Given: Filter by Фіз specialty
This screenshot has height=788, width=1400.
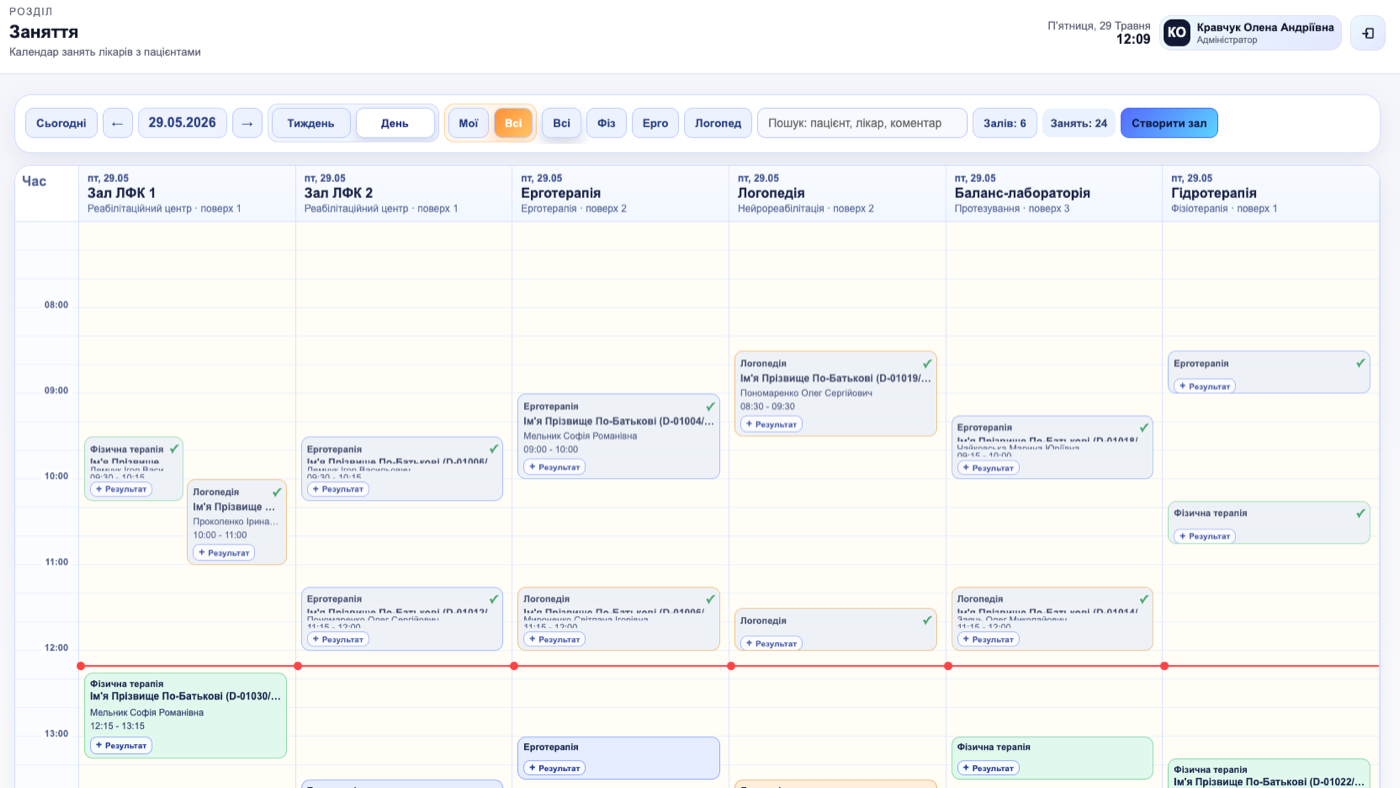Looking at the screenshot, I should [x=606, y=123].
